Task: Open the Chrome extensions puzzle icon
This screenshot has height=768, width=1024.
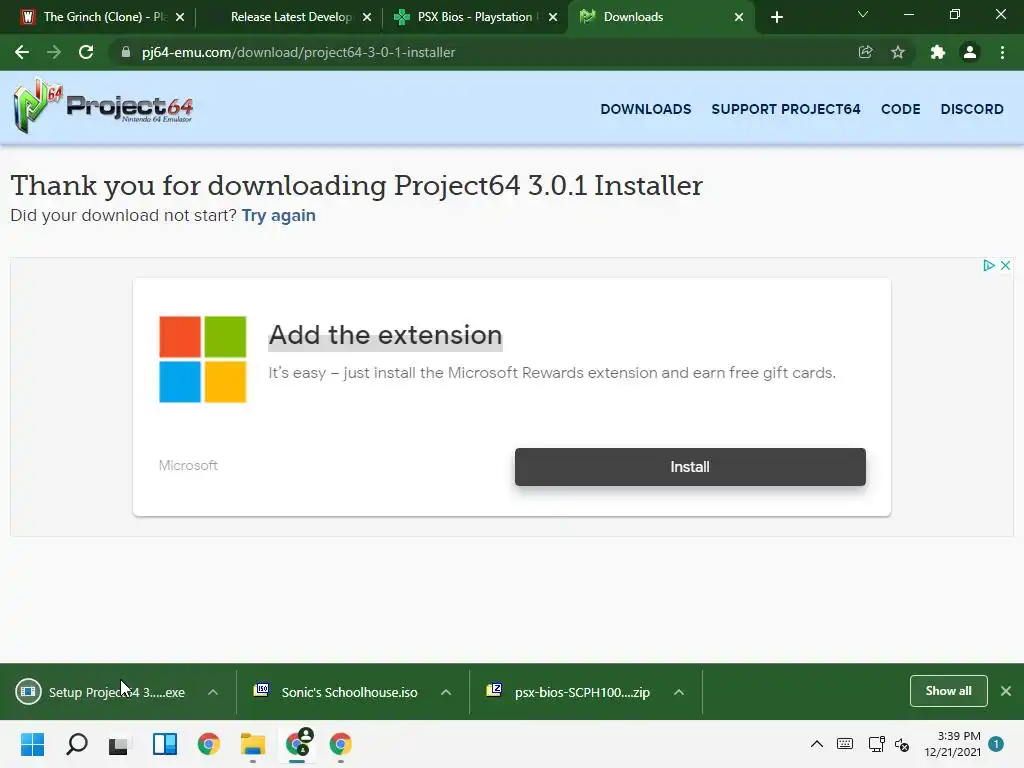Action: pyautogui.click(x=938, y=52)
